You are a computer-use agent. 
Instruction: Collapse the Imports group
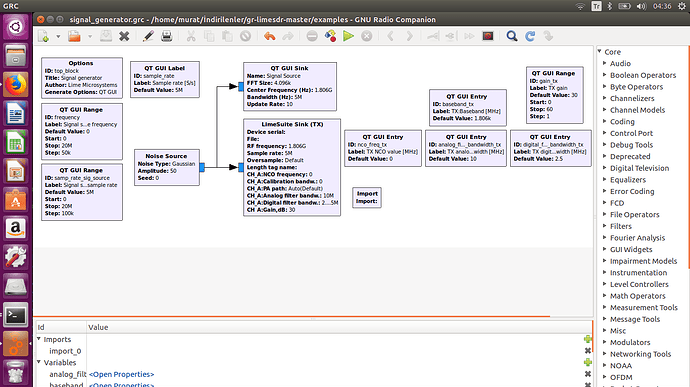tap(39, 339)
